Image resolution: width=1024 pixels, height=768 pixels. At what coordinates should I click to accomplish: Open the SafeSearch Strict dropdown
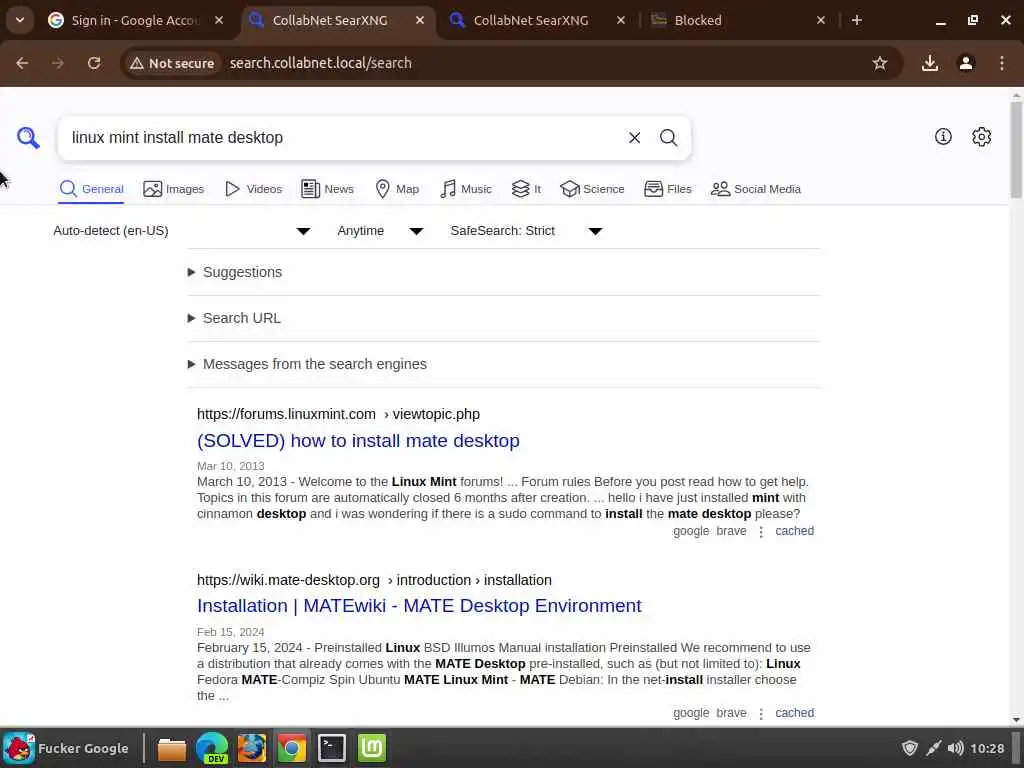[526, 231]
